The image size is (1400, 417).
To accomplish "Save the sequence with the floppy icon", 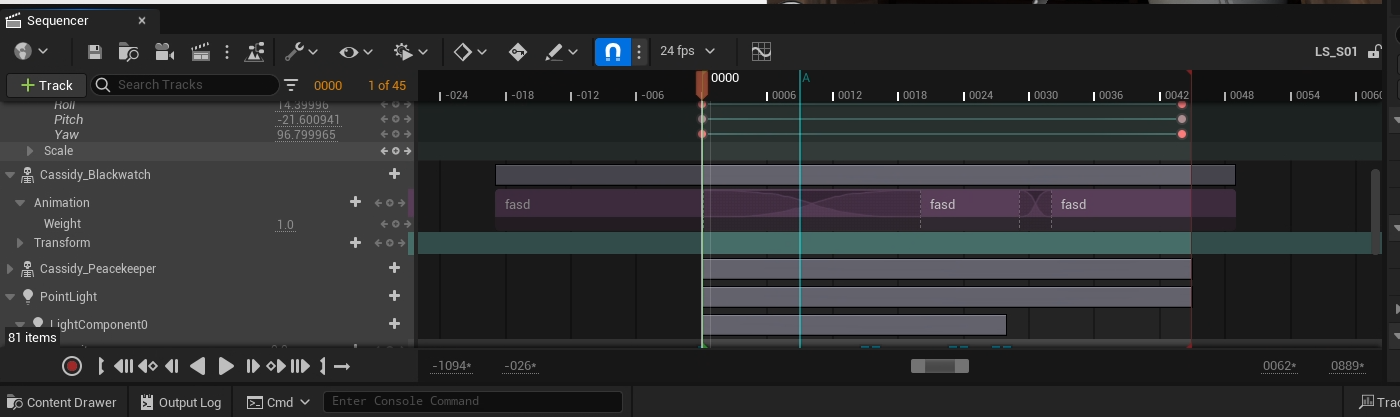I will [x=95, y=51].
